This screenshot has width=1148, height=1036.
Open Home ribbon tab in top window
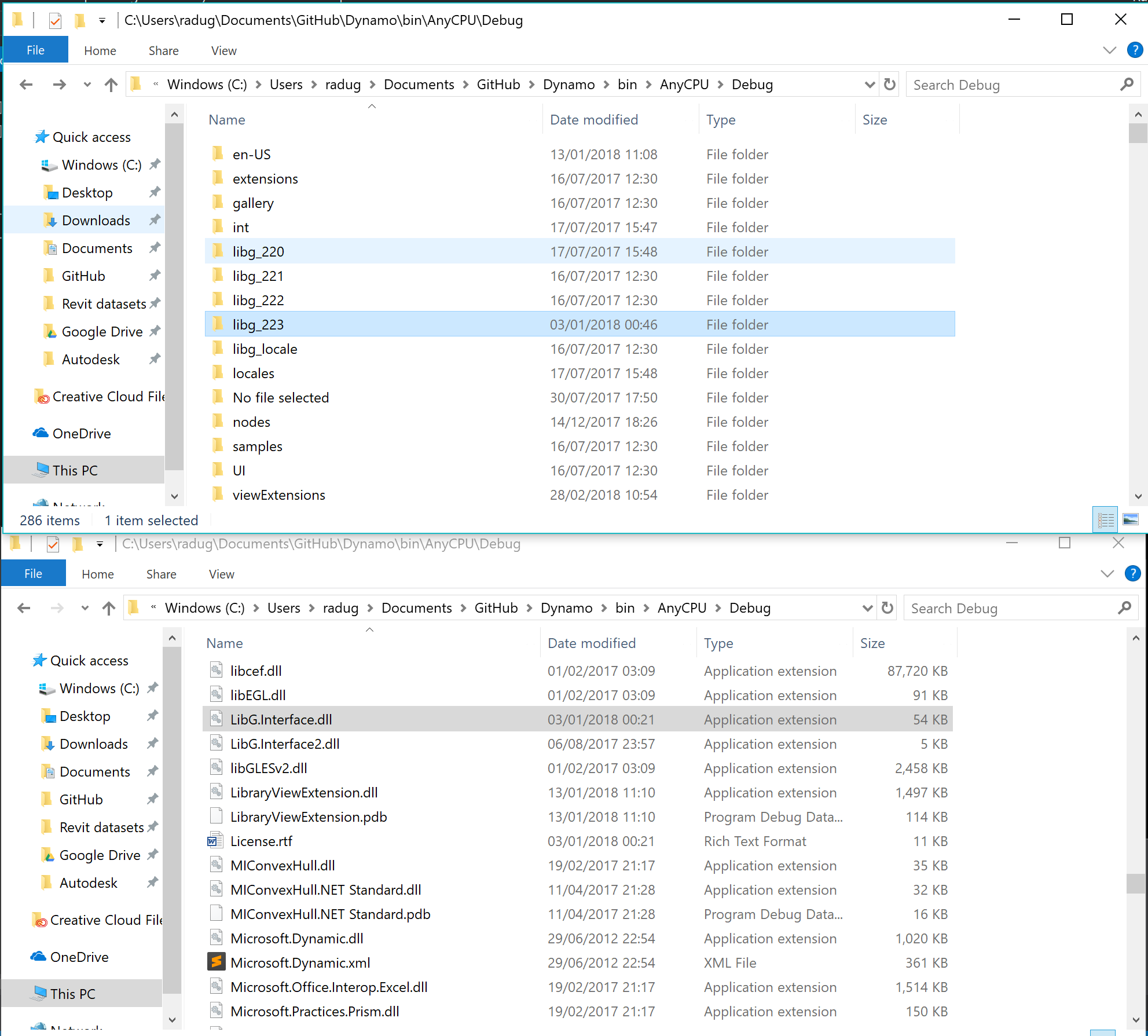click(100, 51)
